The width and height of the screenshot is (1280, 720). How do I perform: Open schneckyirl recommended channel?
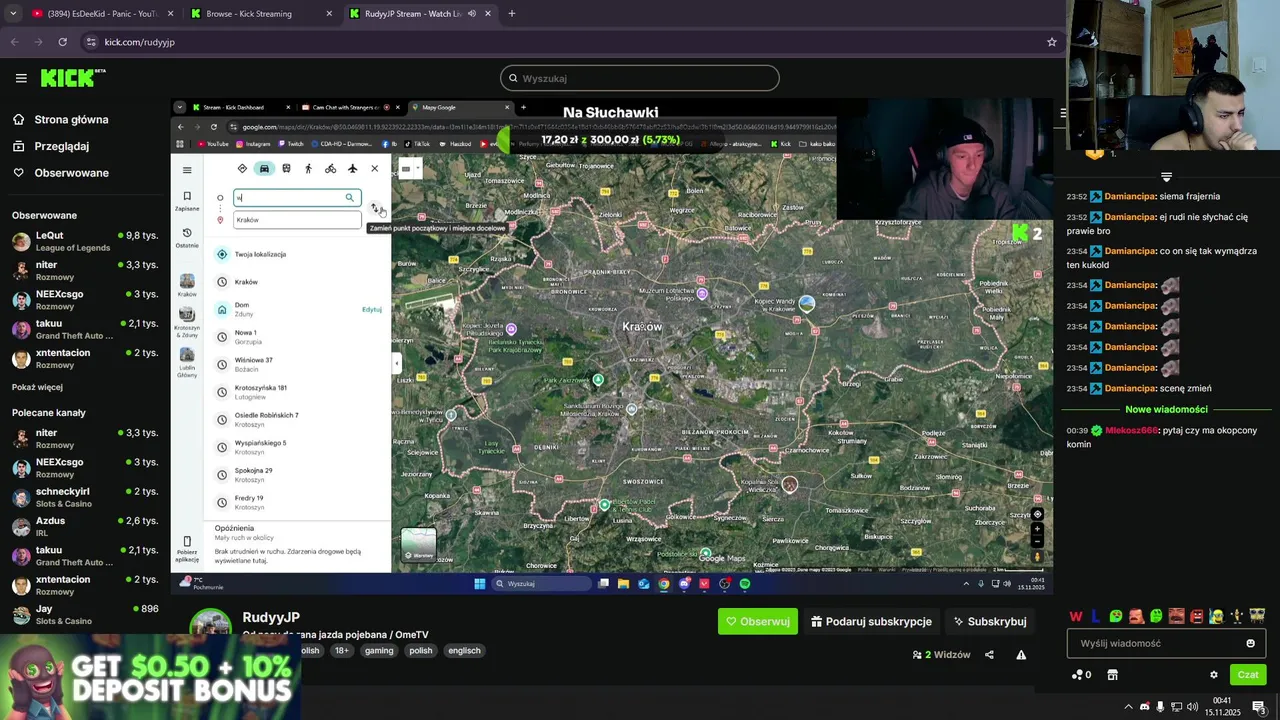(x=85, y=497)
